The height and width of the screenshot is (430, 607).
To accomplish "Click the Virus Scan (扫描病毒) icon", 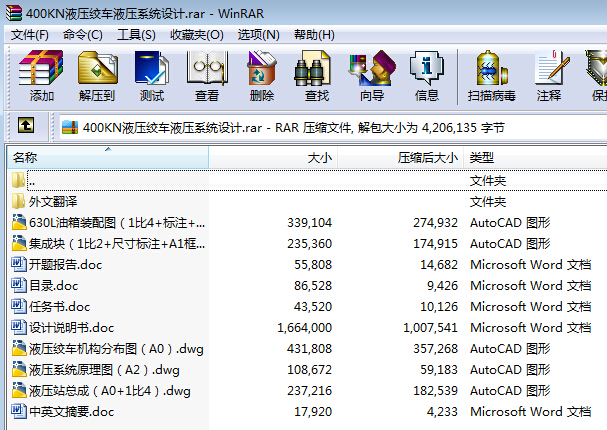I will pos(491,68).
